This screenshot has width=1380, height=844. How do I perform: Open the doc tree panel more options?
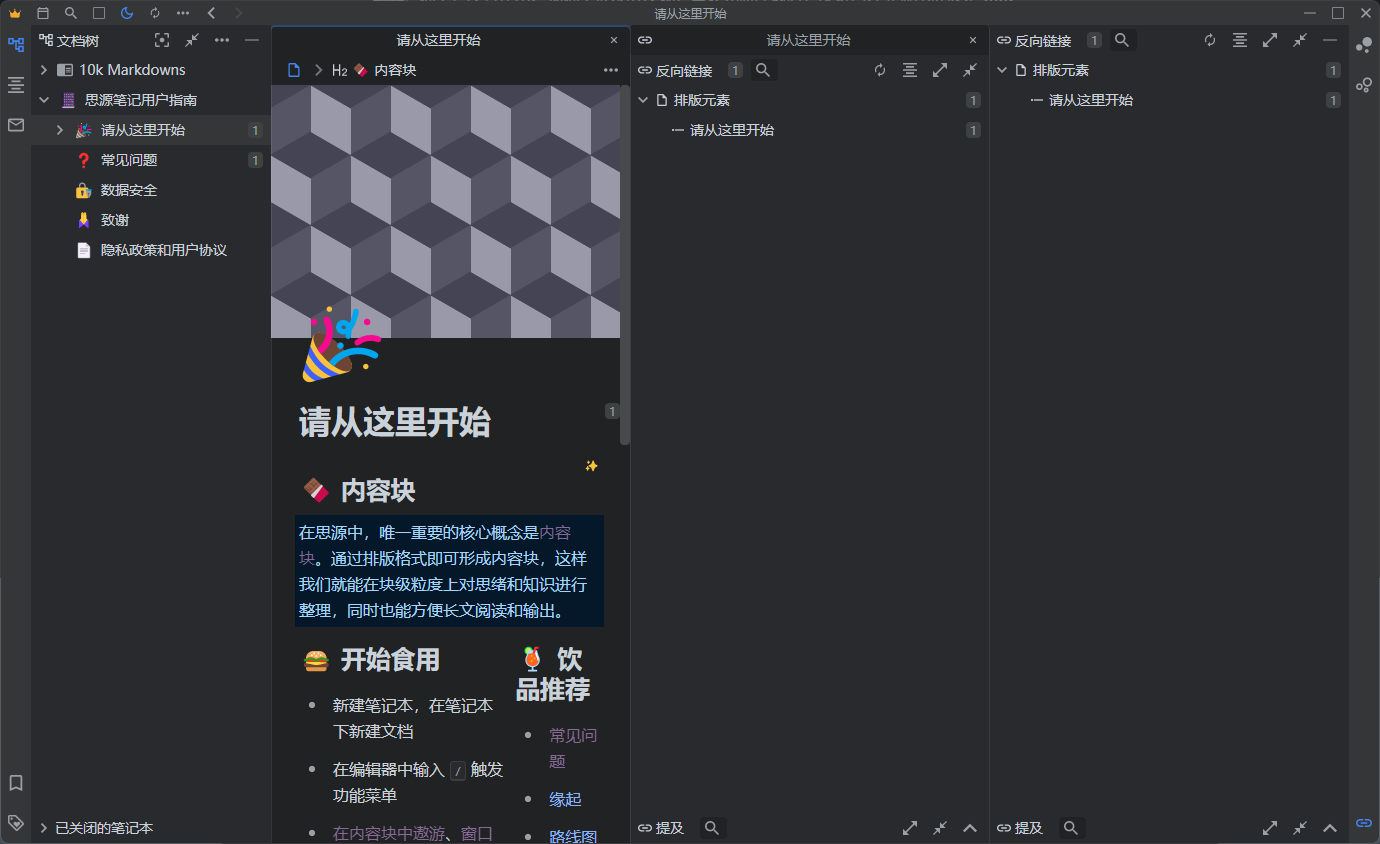pos(222,40)
